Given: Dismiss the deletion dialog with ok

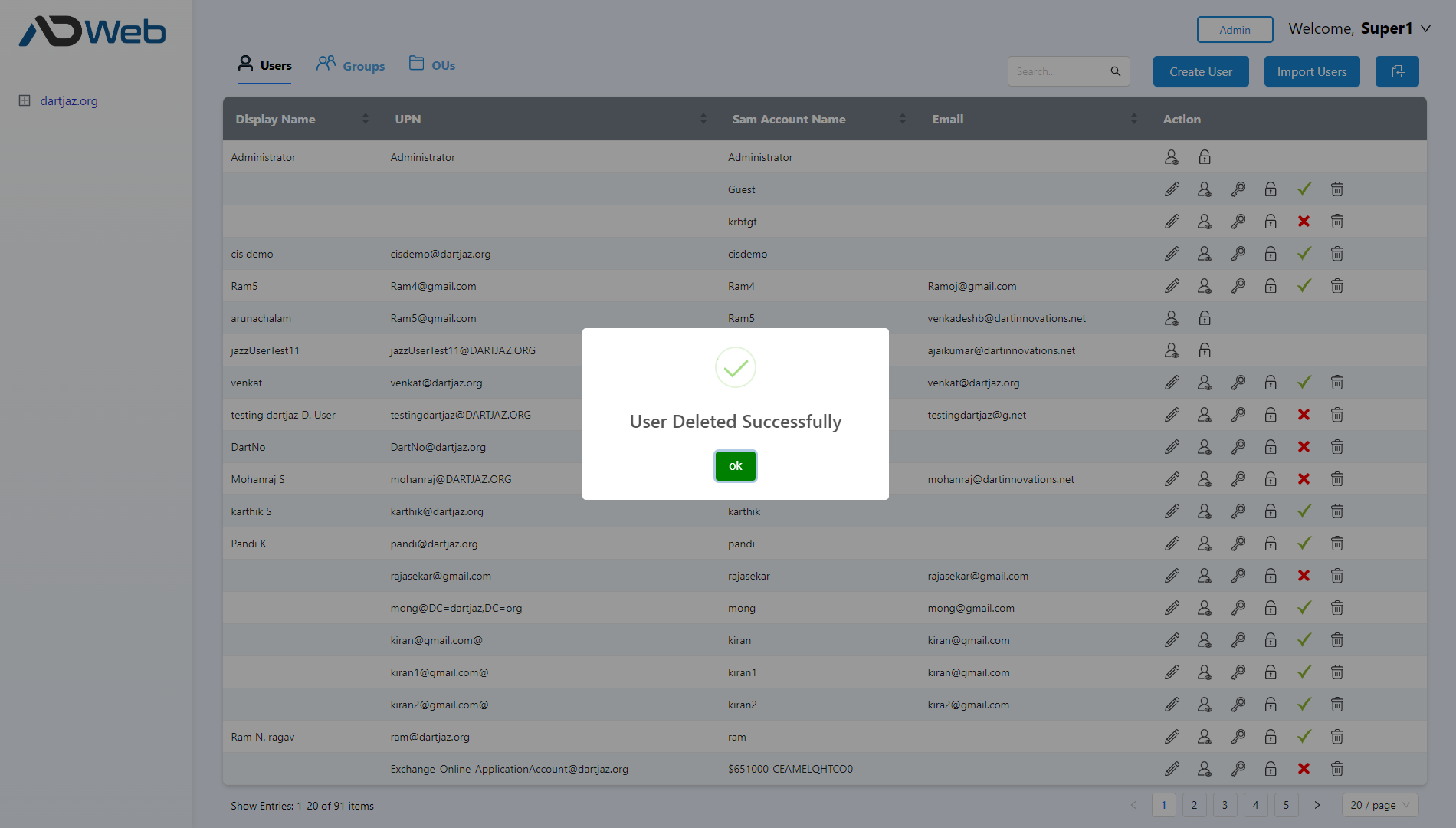Looking at the screenshot, I should tap(735, 465).
